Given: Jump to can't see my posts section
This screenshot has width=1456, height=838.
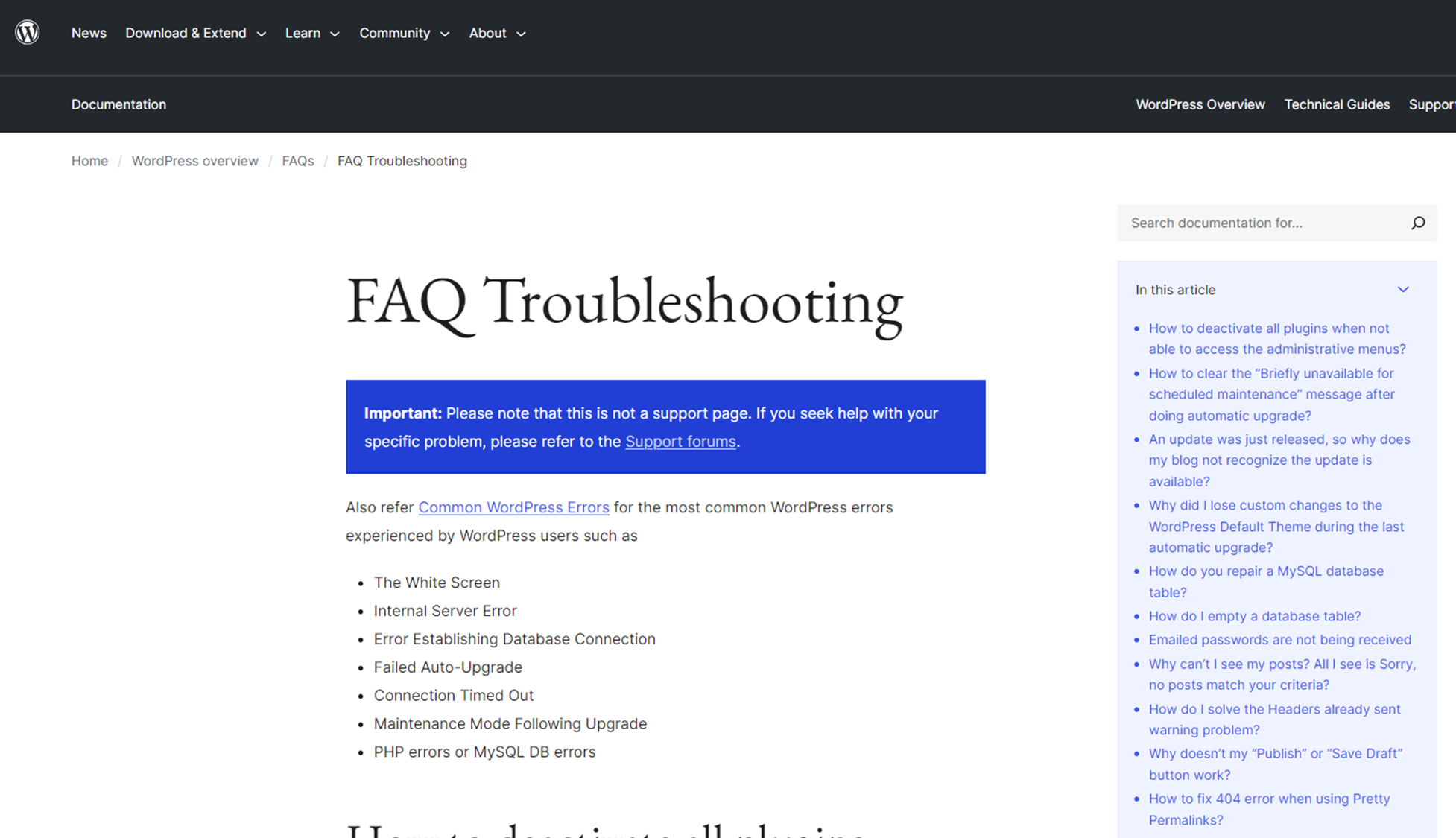Looking at the screenshot, I should [x=1282, y=674].
